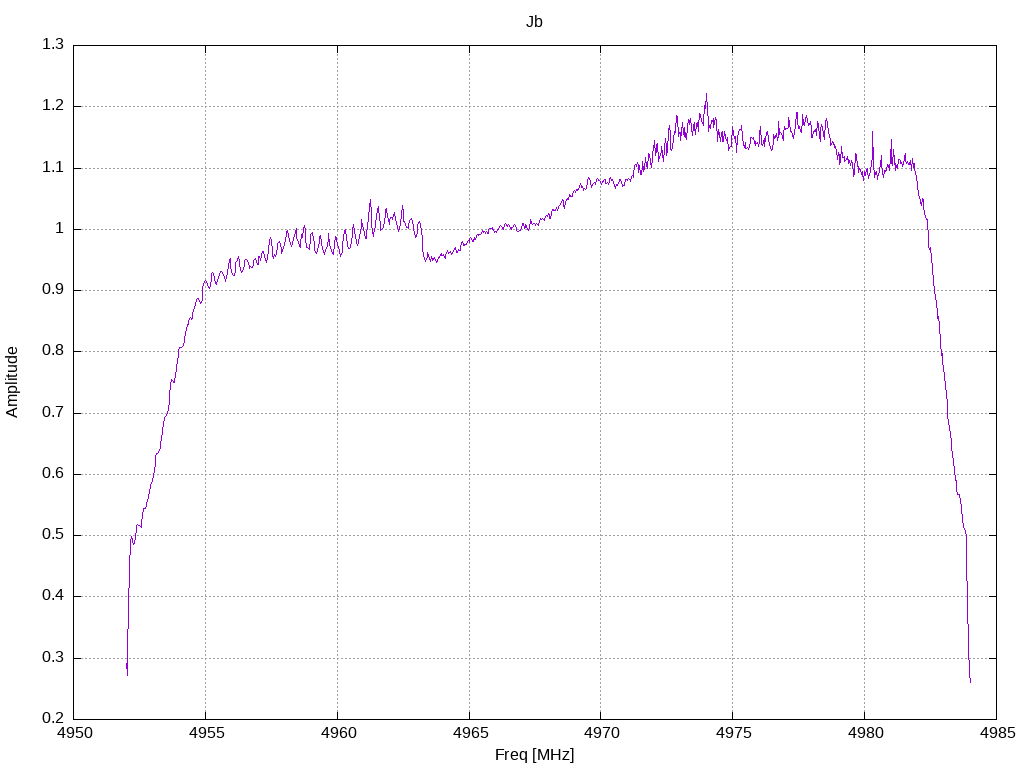The image size is (1024, 768).
Task: Select the 0.2 y-axis tick label
Action: point(53,719)
